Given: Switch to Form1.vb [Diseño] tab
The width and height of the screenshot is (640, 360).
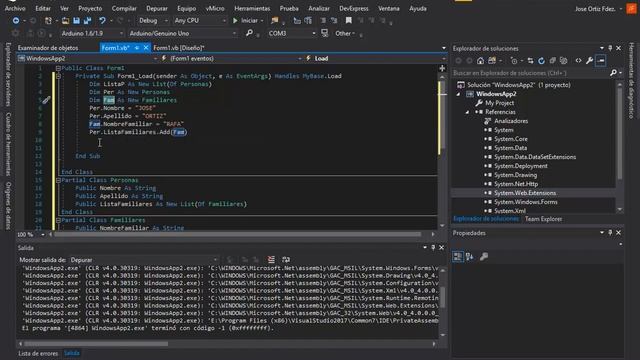Looking at the screenshot, I should [179, 48].
